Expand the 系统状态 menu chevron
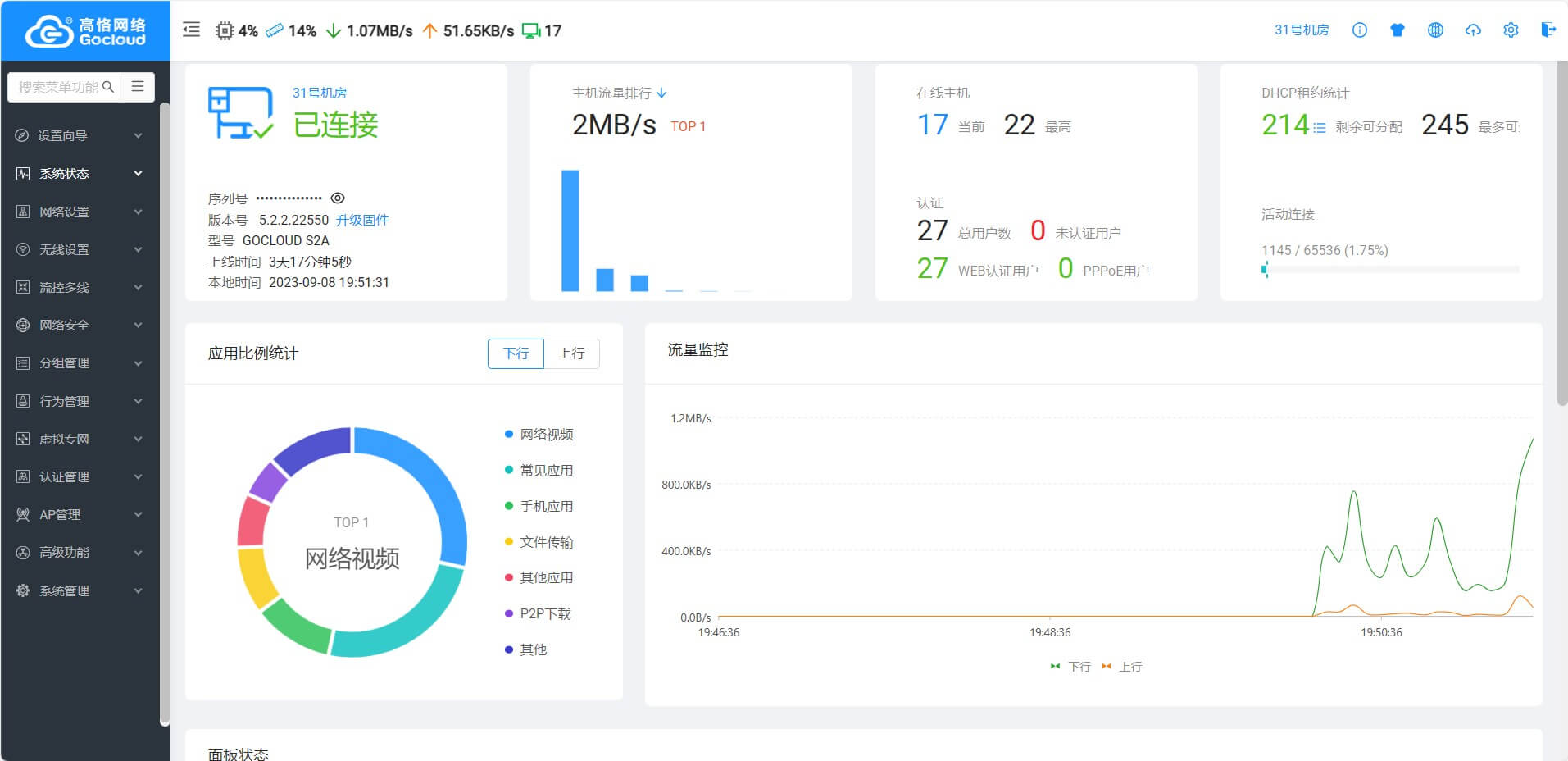The image size is (1568, 761). coord(138,174)
